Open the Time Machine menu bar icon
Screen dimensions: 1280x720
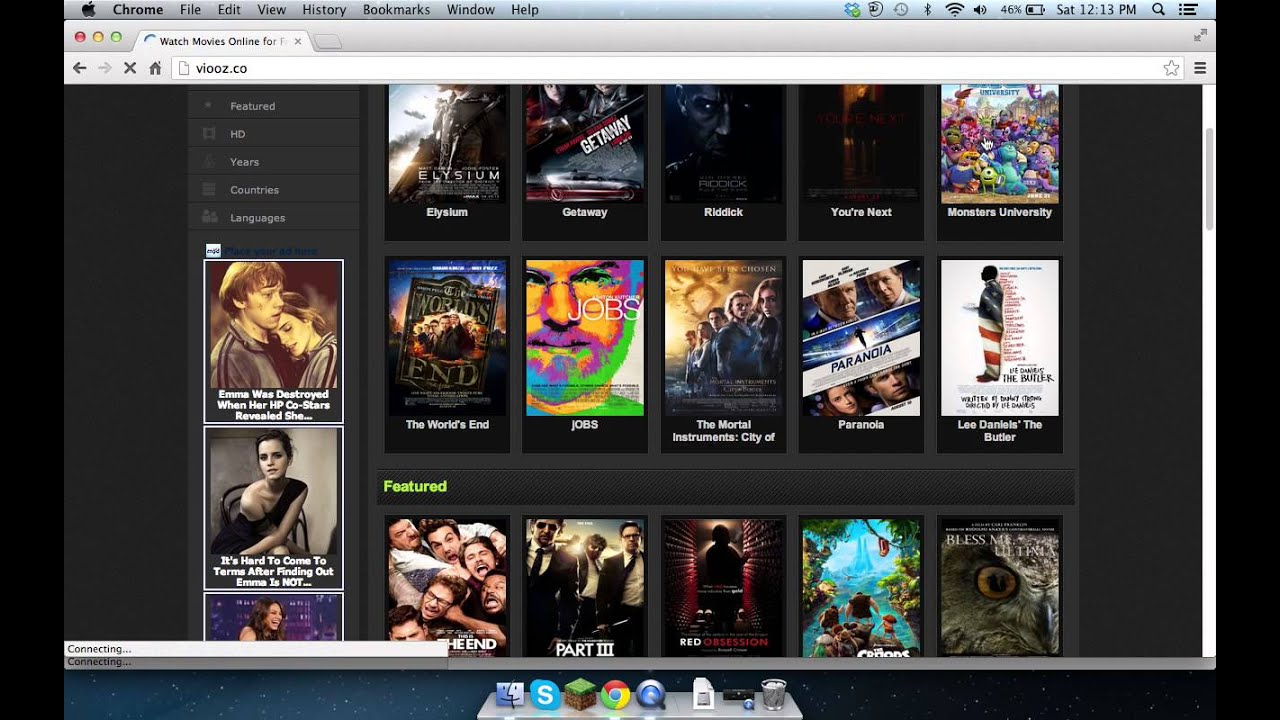click(901, 9)
